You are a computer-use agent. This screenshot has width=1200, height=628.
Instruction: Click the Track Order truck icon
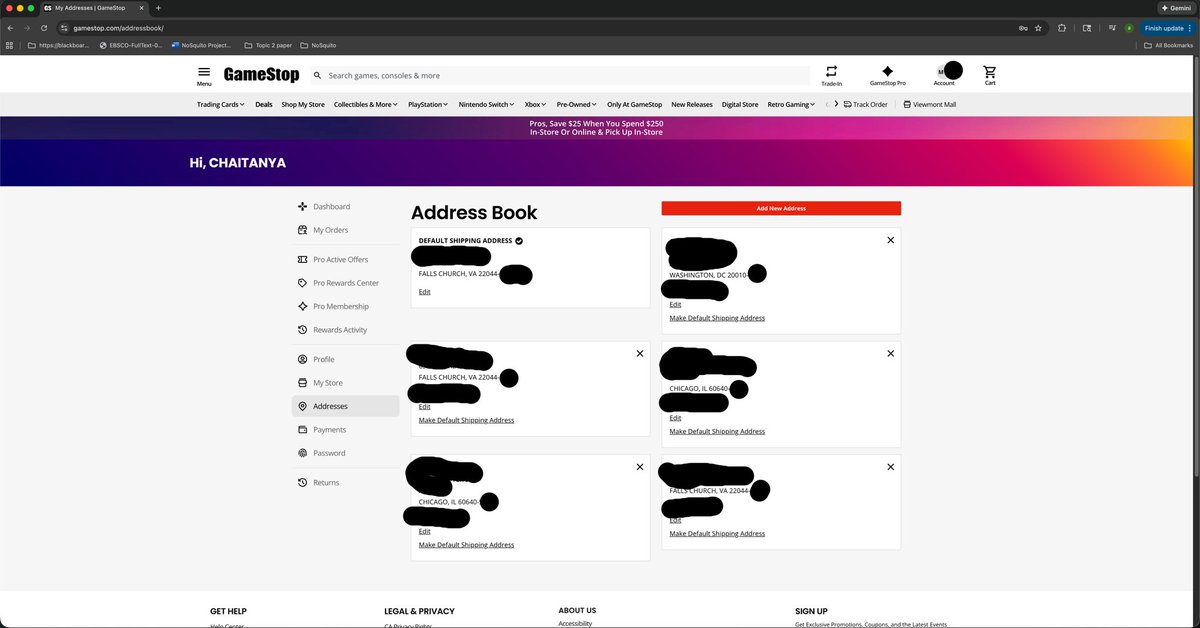pyautogui.click(x=848, y=104)
